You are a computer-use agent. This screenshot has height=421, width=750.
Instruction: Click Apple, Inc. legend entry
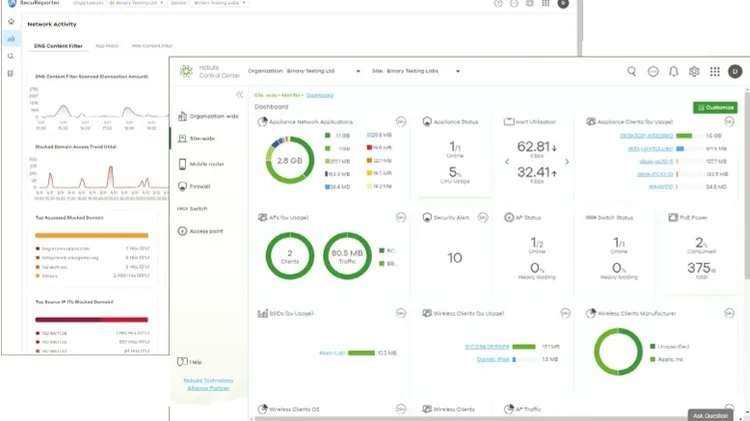(x=673, y=359)
